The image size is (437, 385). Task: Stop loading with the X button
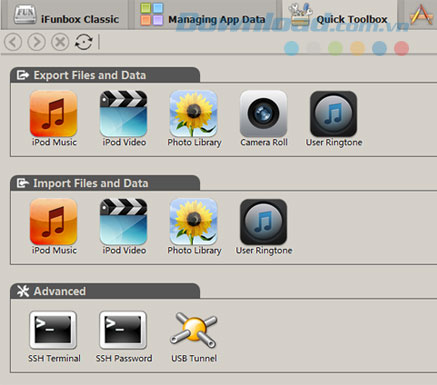tap(60, 42)
